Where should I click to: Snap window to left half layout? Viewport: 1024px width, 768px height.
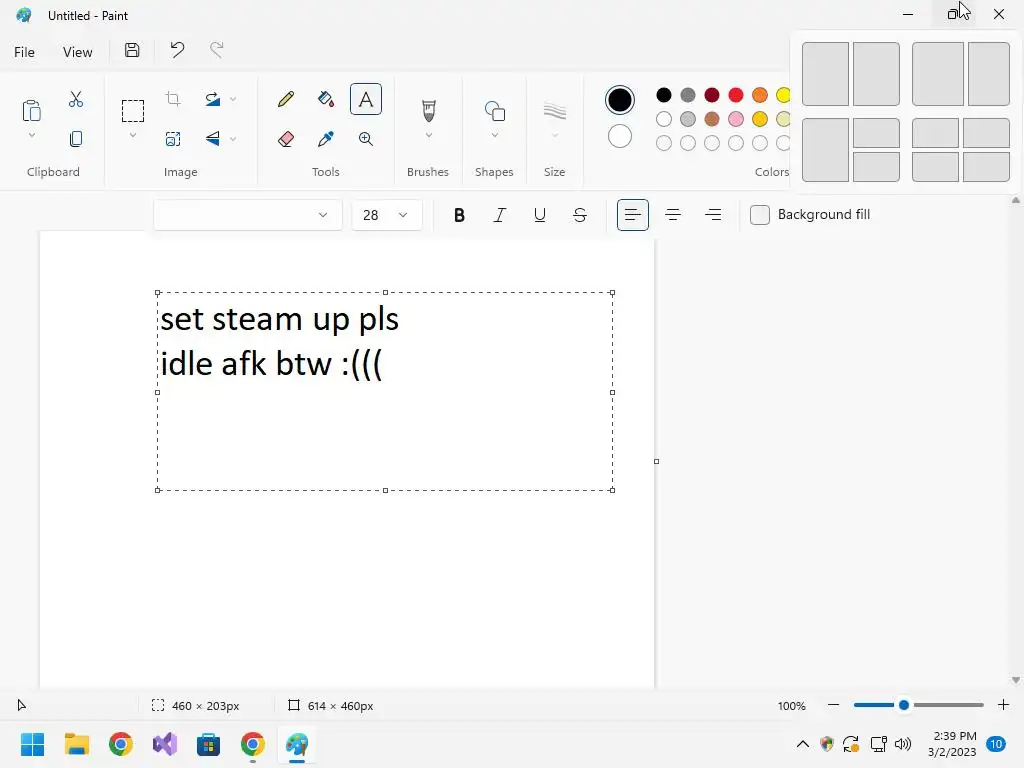825,74
